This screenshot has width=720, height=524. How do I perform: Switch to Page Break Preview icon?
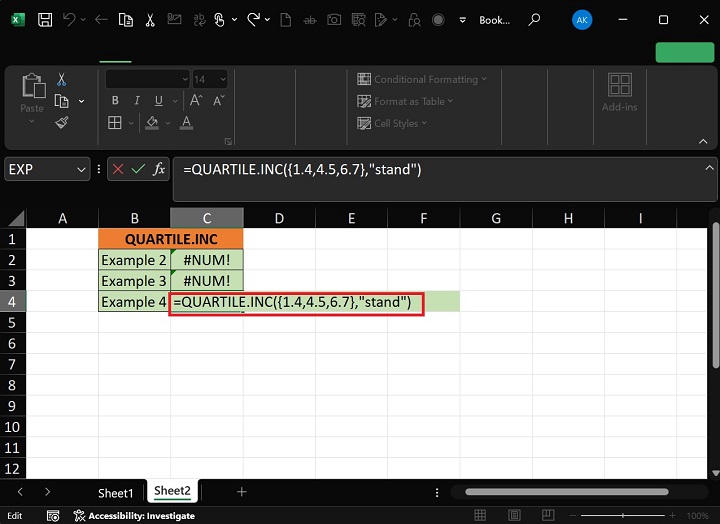point(547,515)
